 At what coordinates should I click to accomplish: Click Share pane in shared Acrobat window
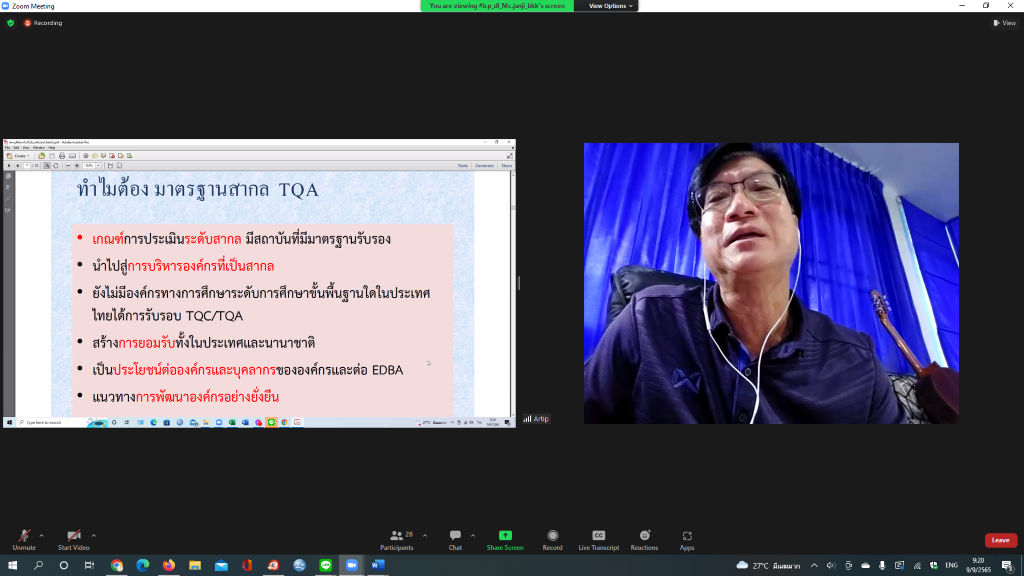(x=507, y=166)
